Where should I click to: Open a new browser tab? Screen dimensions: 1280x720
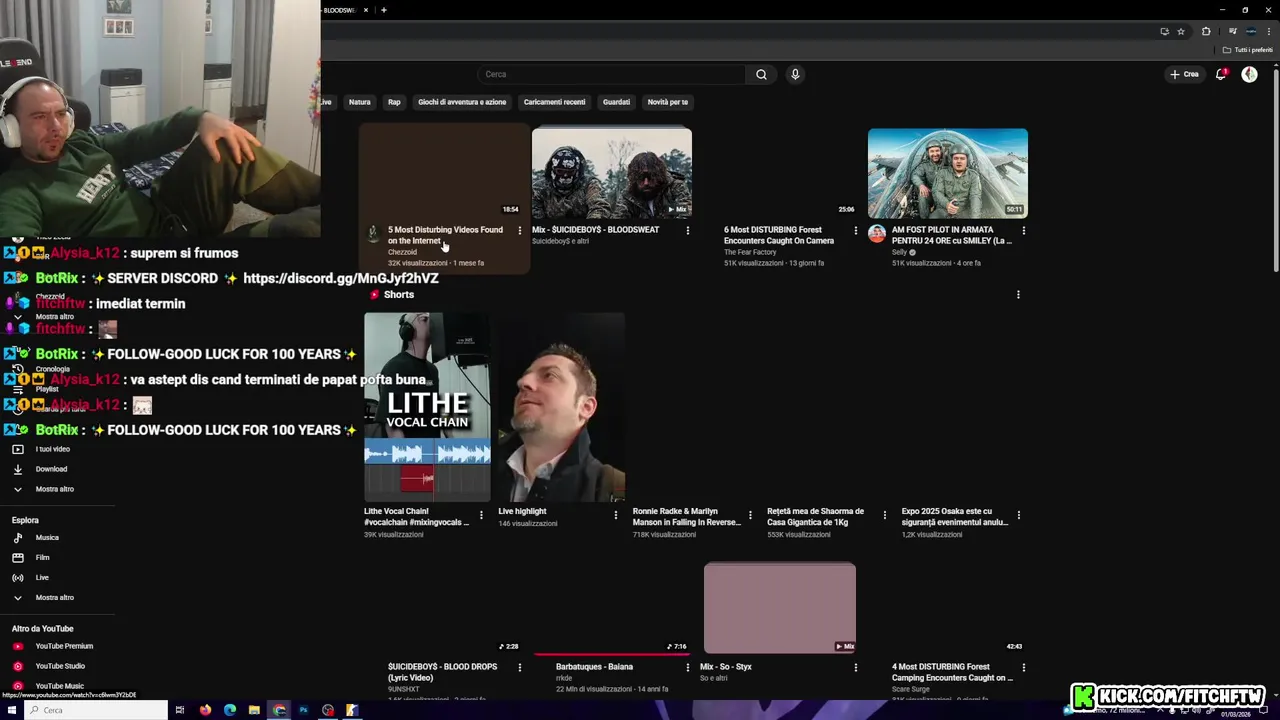coord(384,10)
